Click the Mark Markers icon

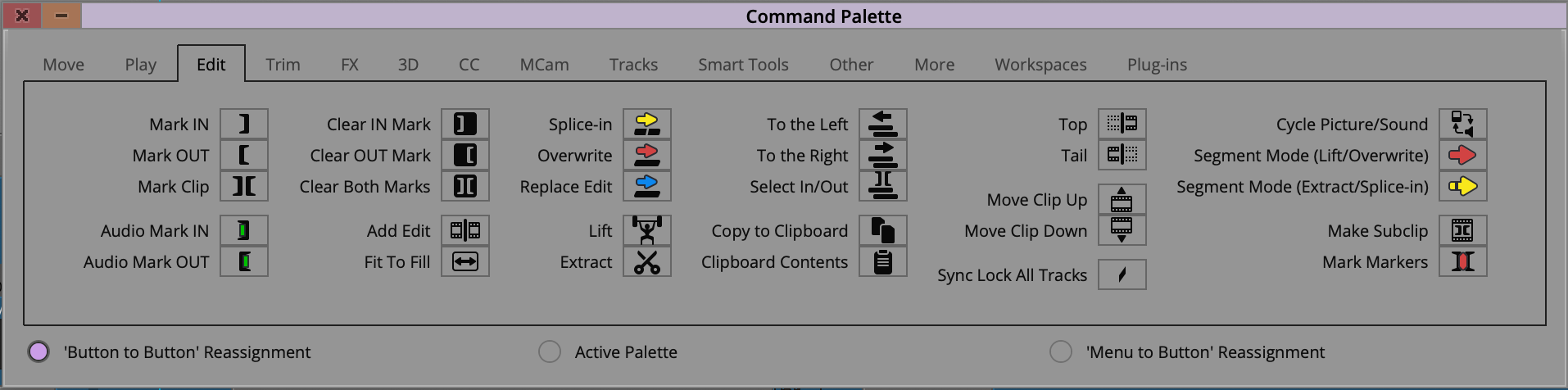point(1463,261)
